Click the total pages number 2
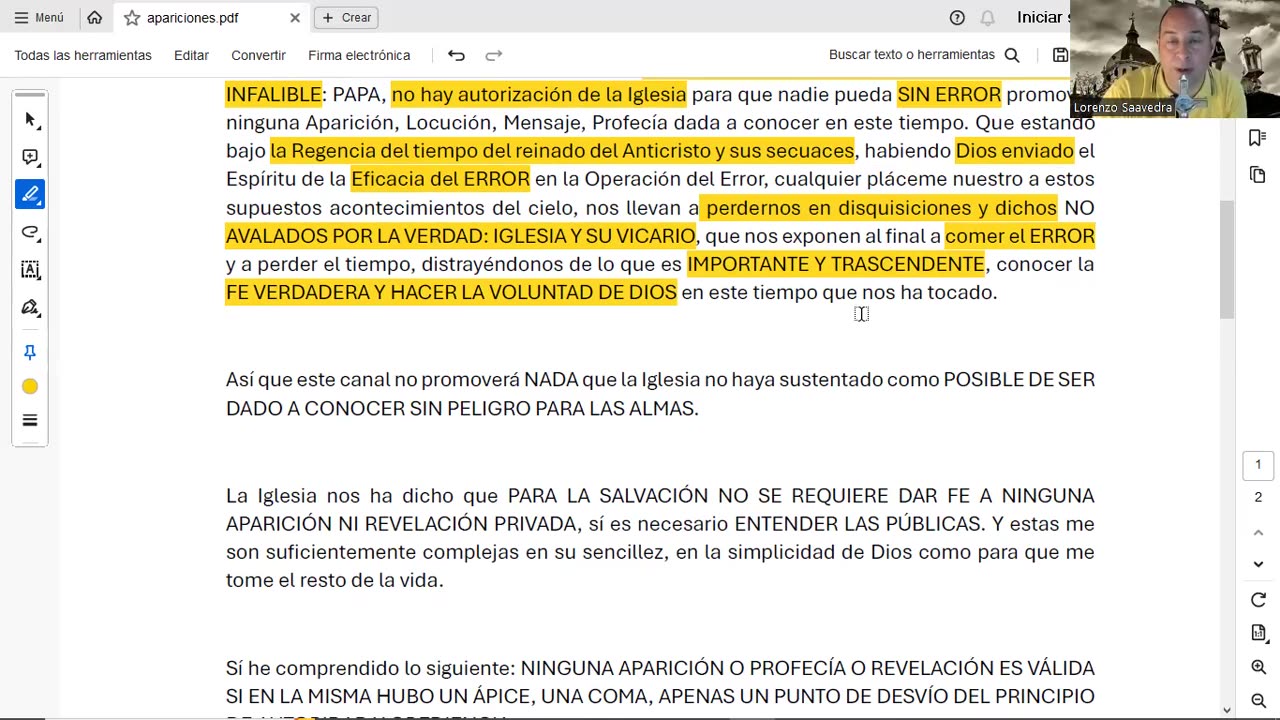The width and height of the screenshot is (1280, 720). [x=1258, y=497]
